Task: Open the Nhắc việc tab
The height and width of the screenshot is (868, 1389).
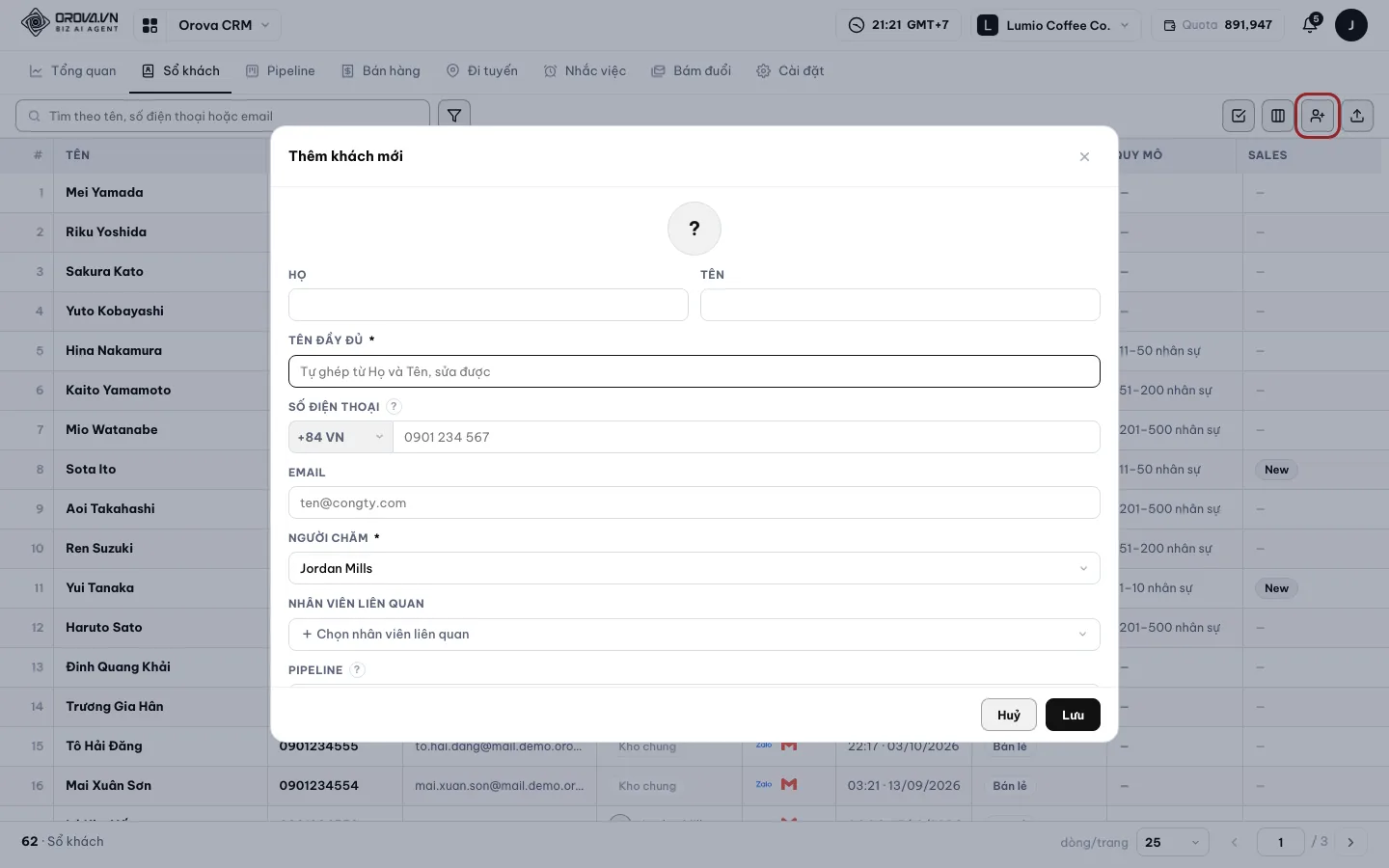Action: click(586, 71)
